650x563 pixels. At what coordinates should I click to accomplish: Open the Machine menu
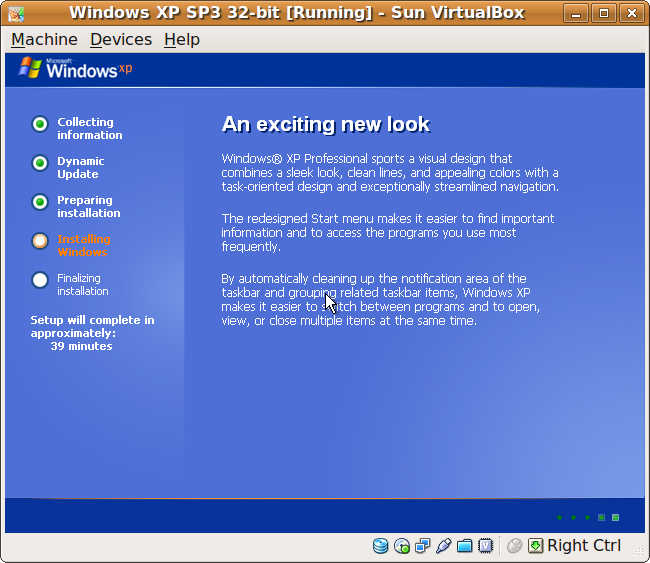point(44,40)
